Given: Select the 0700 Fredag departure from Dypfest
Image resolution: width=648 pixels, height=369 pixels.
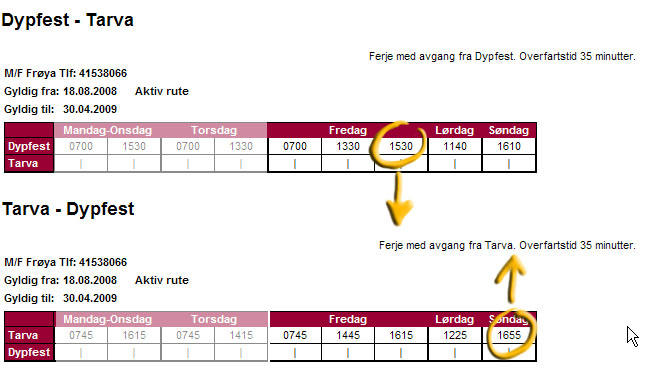Looking at the screenshot, I should pos(295,146).
